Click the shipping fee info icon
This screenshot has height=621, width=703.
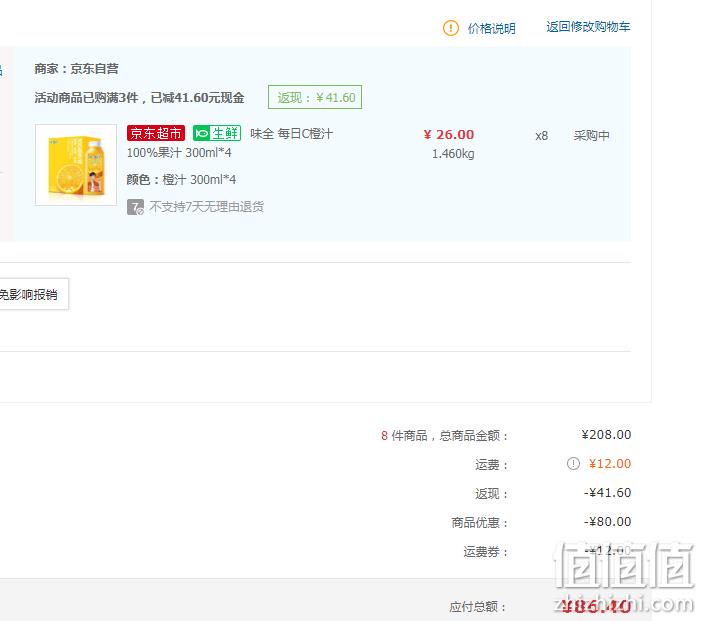point(573,464)
